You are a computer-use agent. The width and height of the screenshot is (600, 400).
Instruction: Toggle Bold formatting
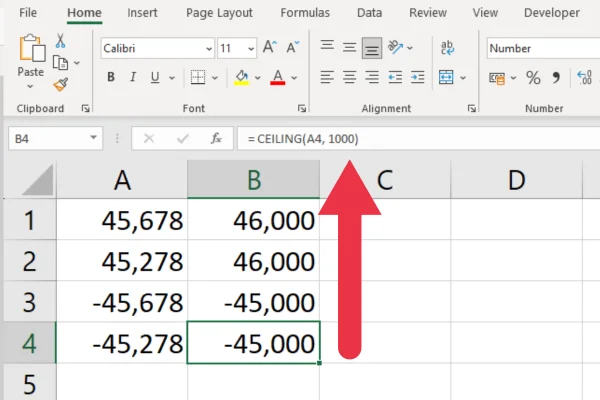coord(111,77)
